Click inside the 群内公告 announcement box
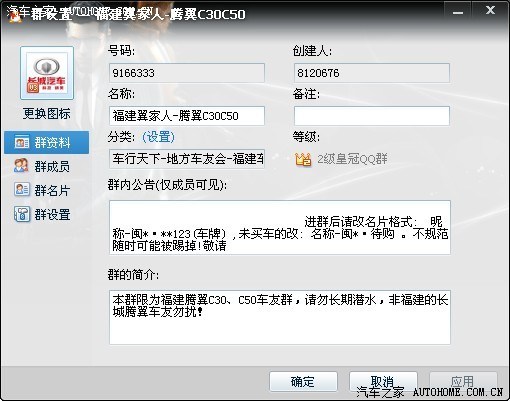This screenshot has width=510, height=401. (x=280, y=227)
